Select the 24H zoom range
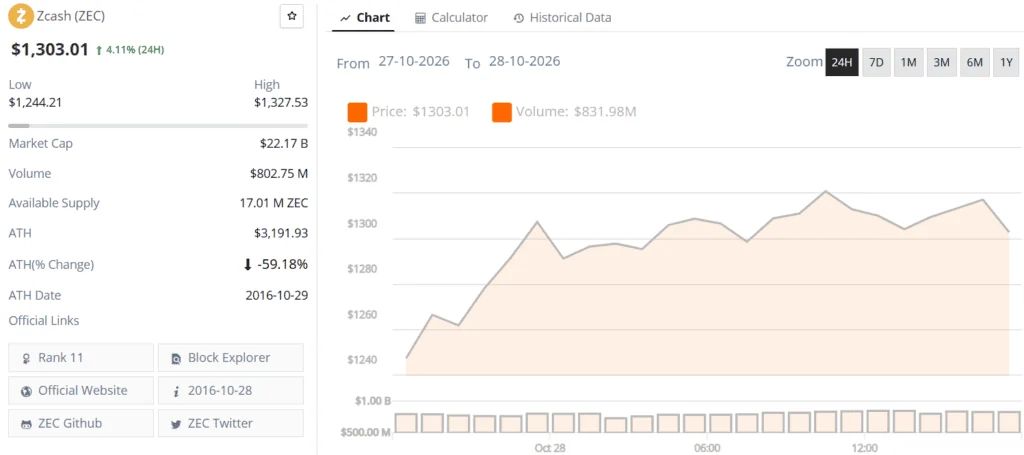 (x=842, y=63)
